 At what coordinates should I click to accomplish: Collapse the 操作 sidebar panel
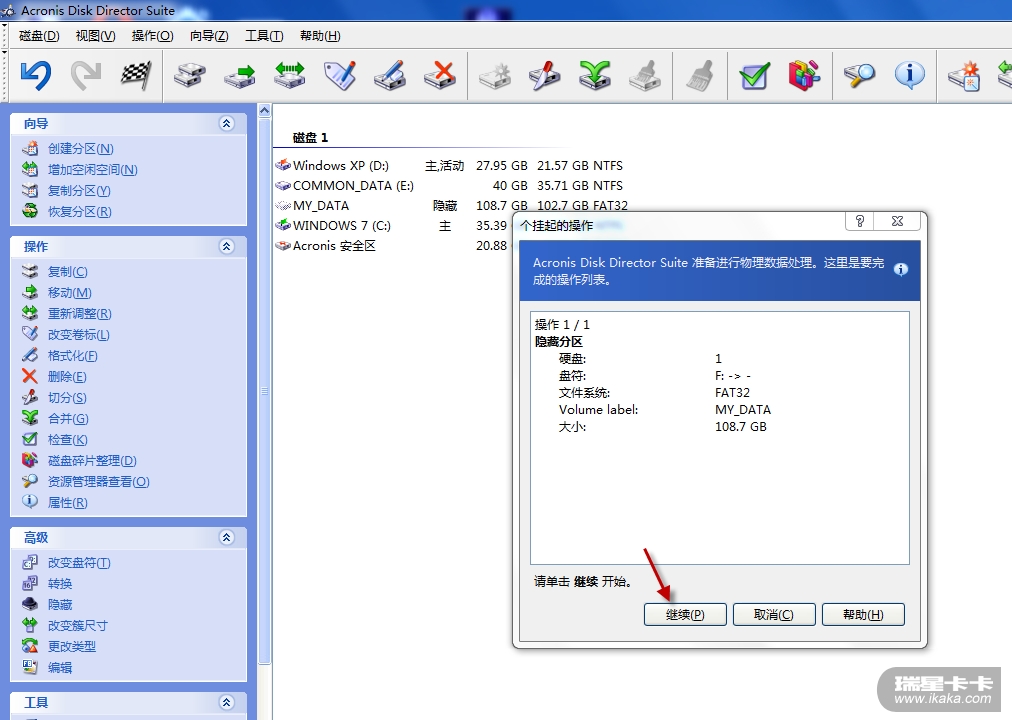pos(227,246)
